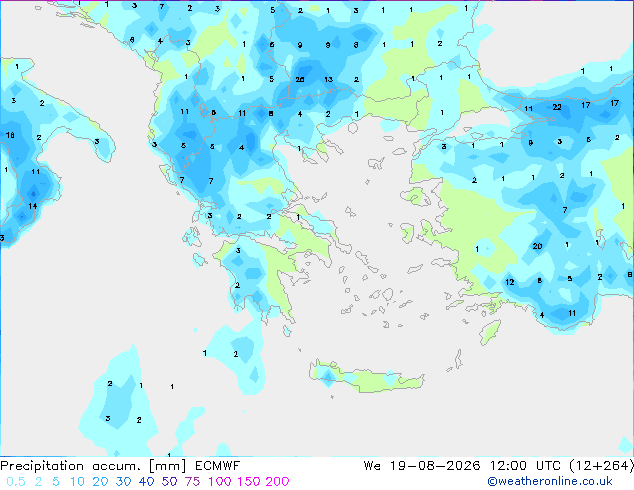Choose the 40 mm legend value
Screen dimensions: 634x490
[146, 482]
